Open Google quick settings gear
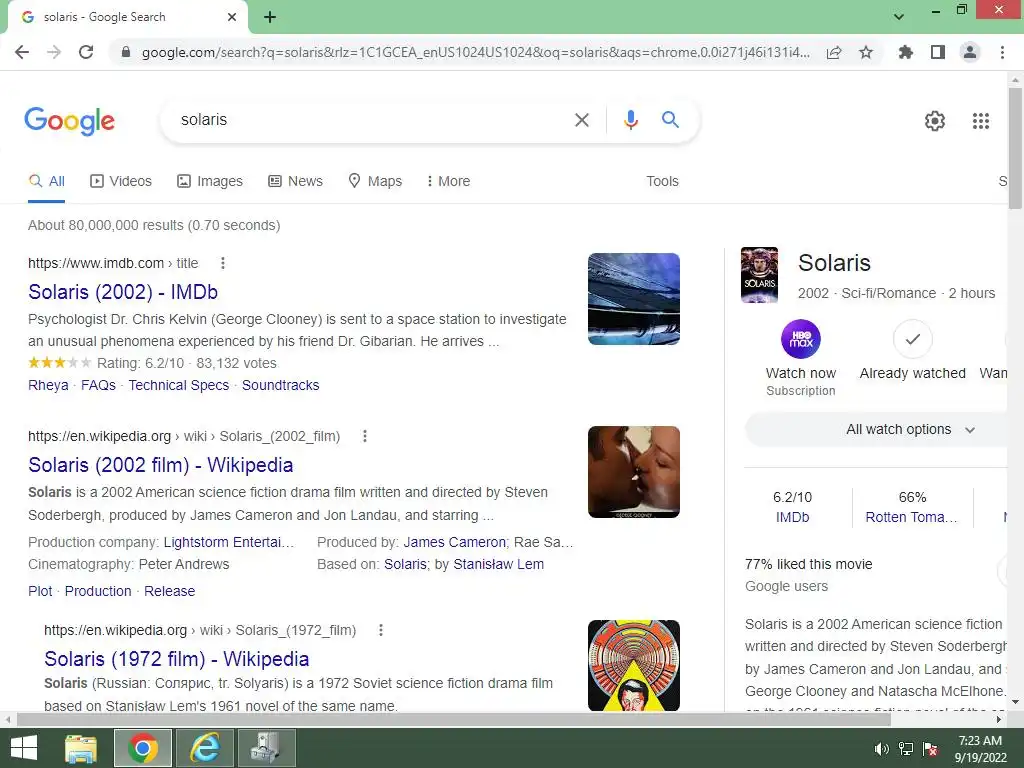Screen dimensions: 1024x768 click(x=935, y=121)
